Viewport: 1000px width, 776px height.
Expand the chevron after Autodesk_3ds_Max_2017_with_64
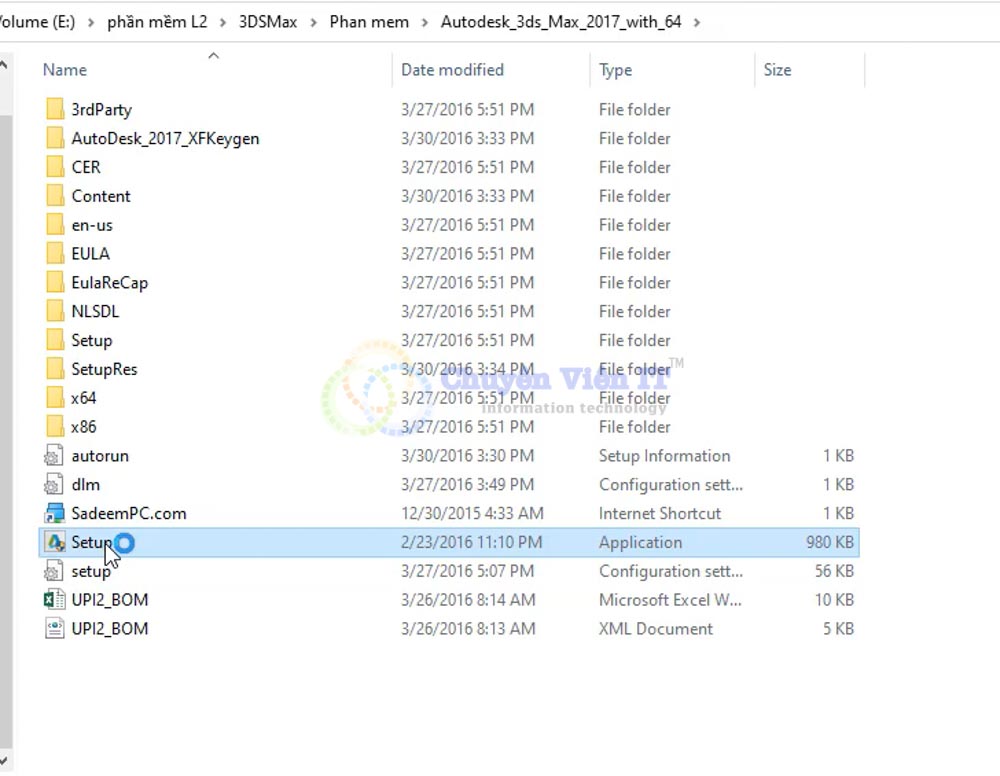[697, 22]
